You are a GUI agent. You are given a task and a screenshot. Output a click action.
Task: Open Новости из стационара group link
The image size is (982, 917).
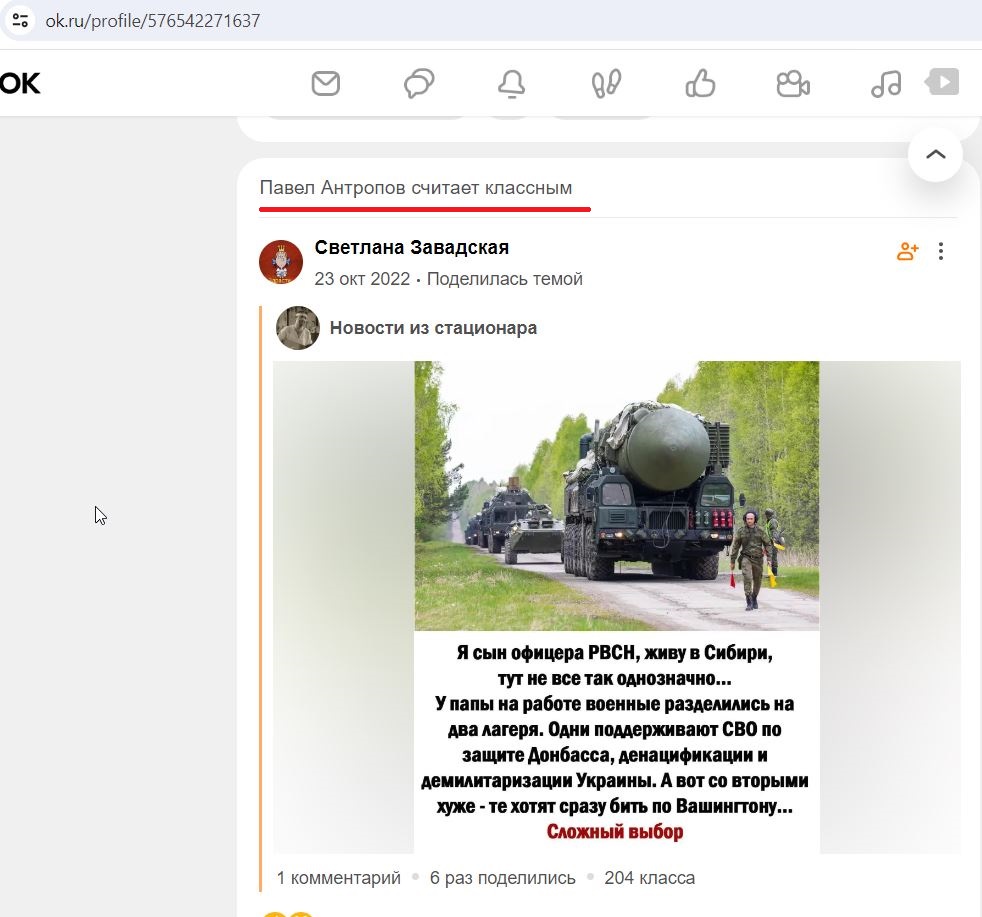433,328
